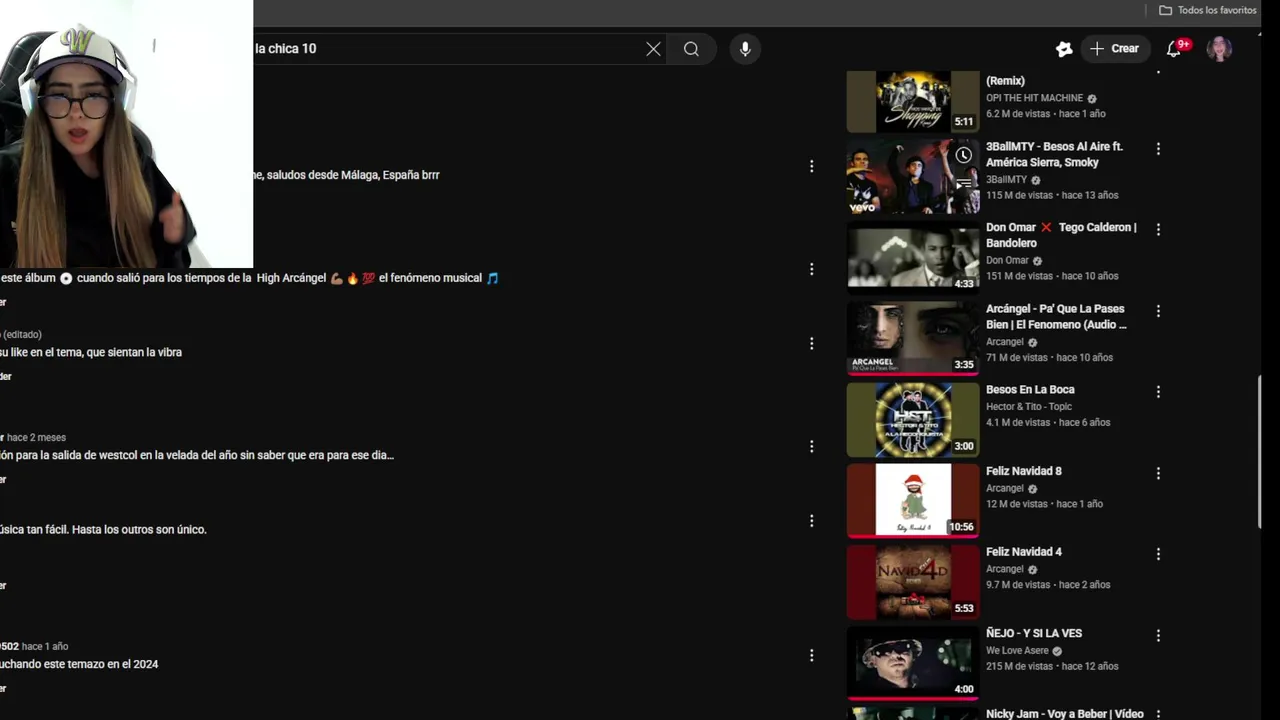Open options menu for High Arcángel comment

(811, 269)
